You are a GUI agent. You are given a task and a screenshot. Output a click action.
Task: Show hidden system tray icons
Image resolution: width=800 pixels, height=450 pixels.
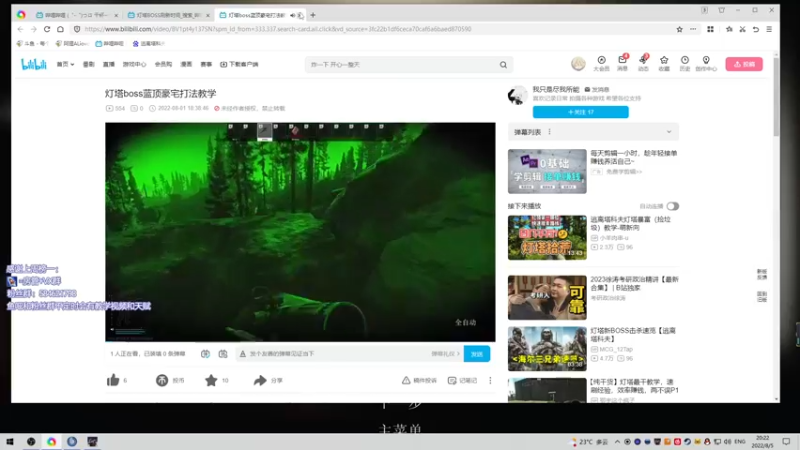pos(617,441)
